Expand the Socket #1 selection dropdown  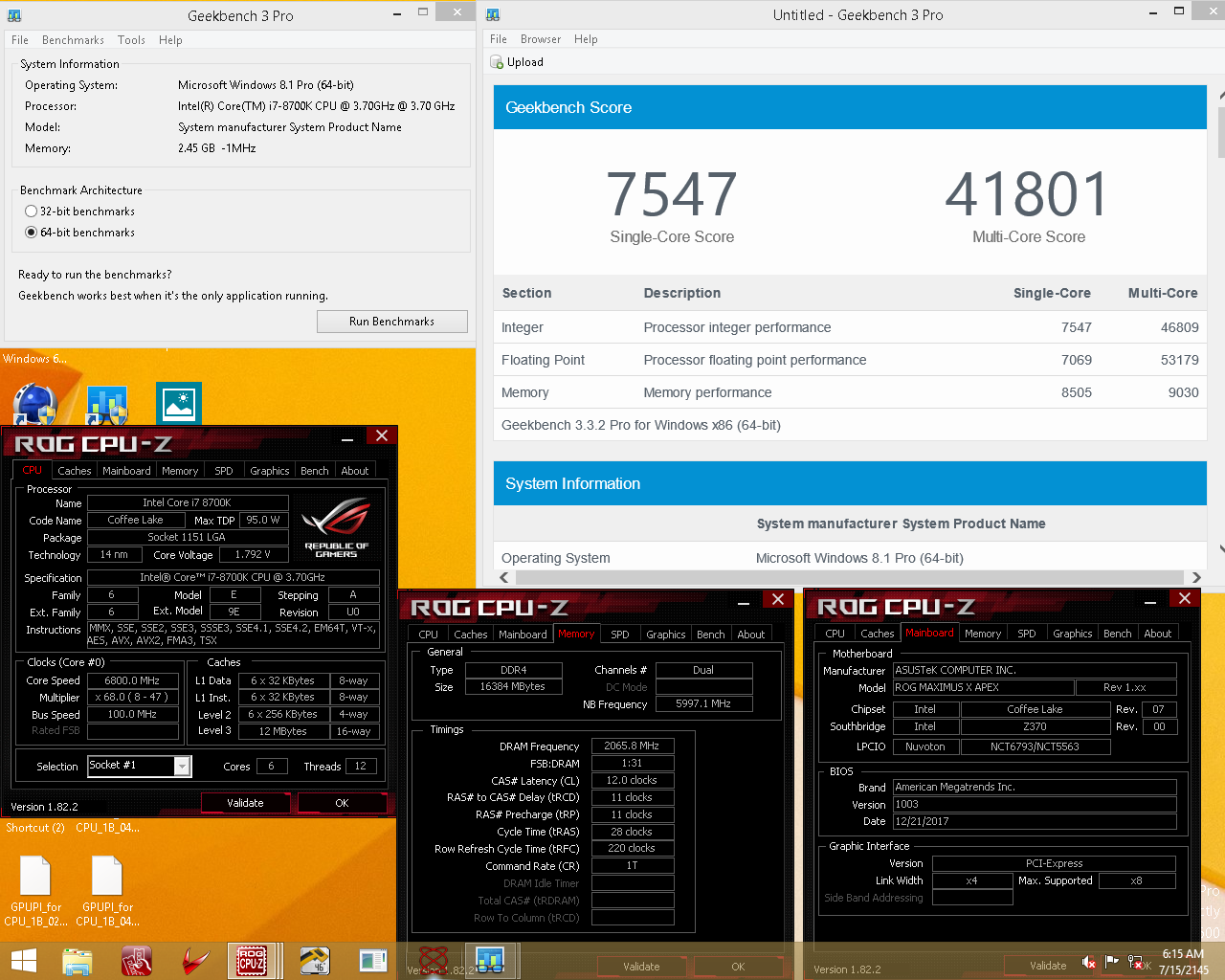(182, 766)
